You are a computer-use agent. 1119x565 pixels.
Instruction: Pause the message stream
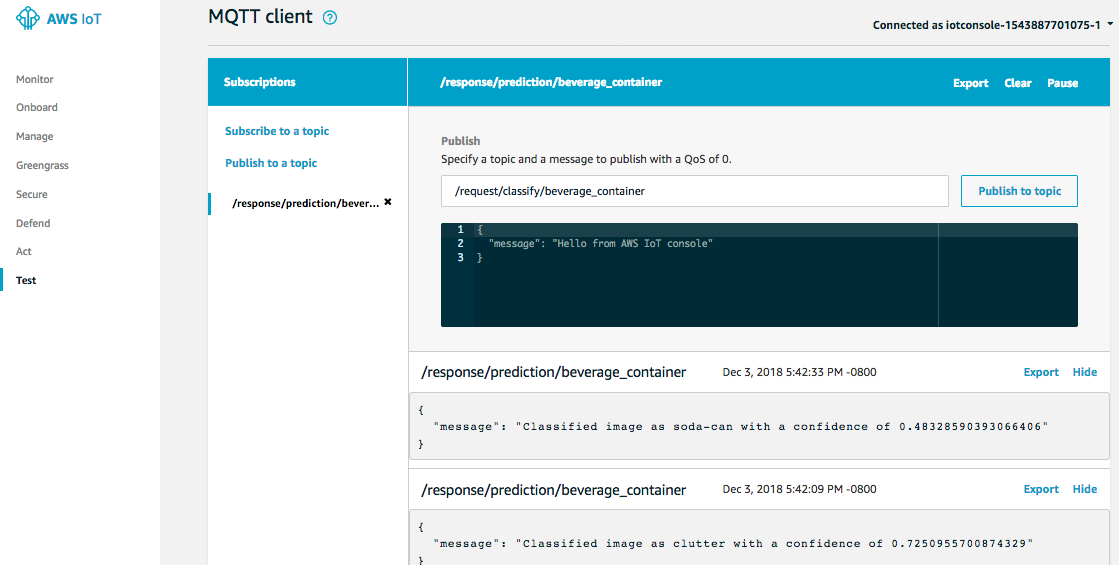click(1063, 83)
